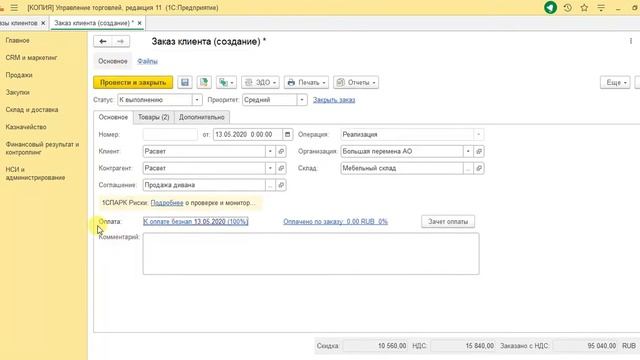Viewport: 640px width, 360px height.
Task: Go forward with the right arrow button
Action: point(120,41)
